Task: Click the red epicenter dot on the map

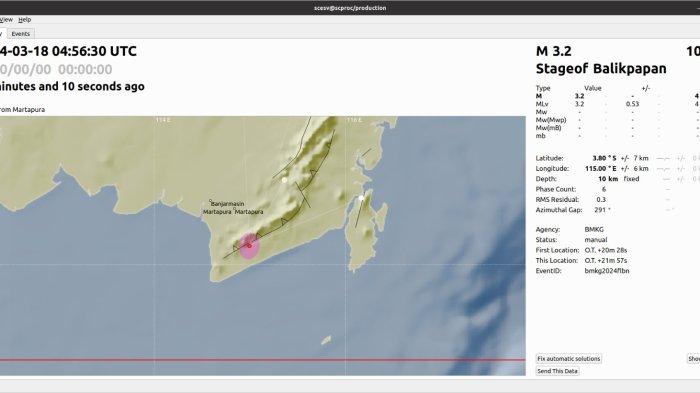Action: click(250, 246)
